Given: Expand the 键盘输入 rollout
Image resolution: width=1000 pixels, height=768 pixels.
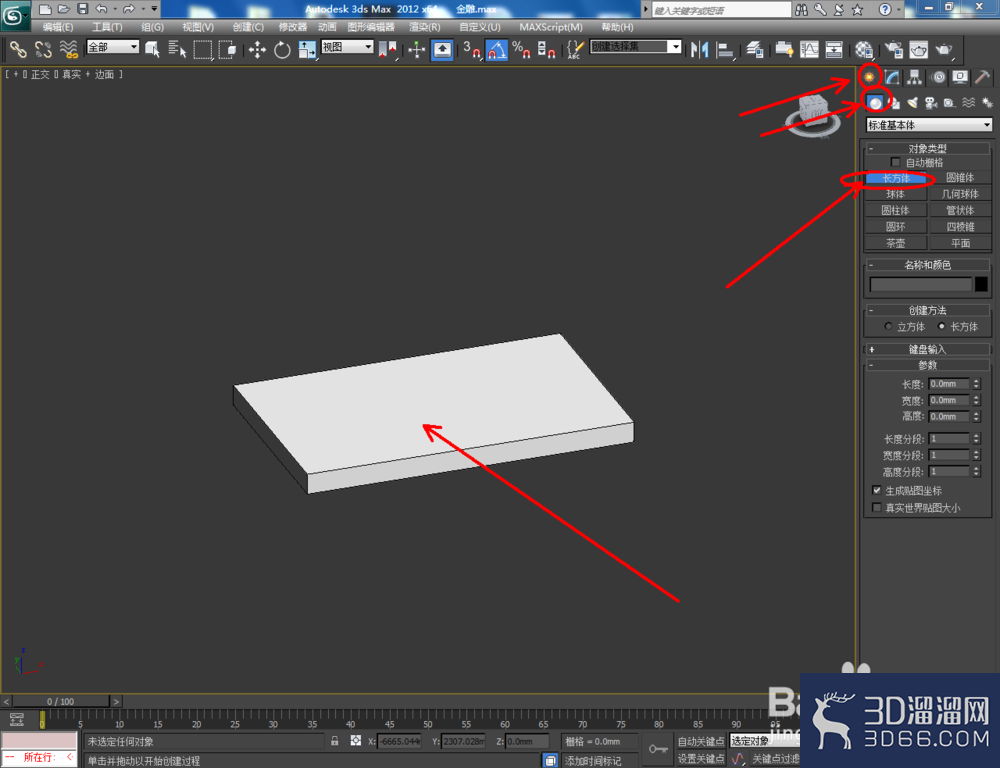Looking at the screenshot, I should [x=927, y=349].
